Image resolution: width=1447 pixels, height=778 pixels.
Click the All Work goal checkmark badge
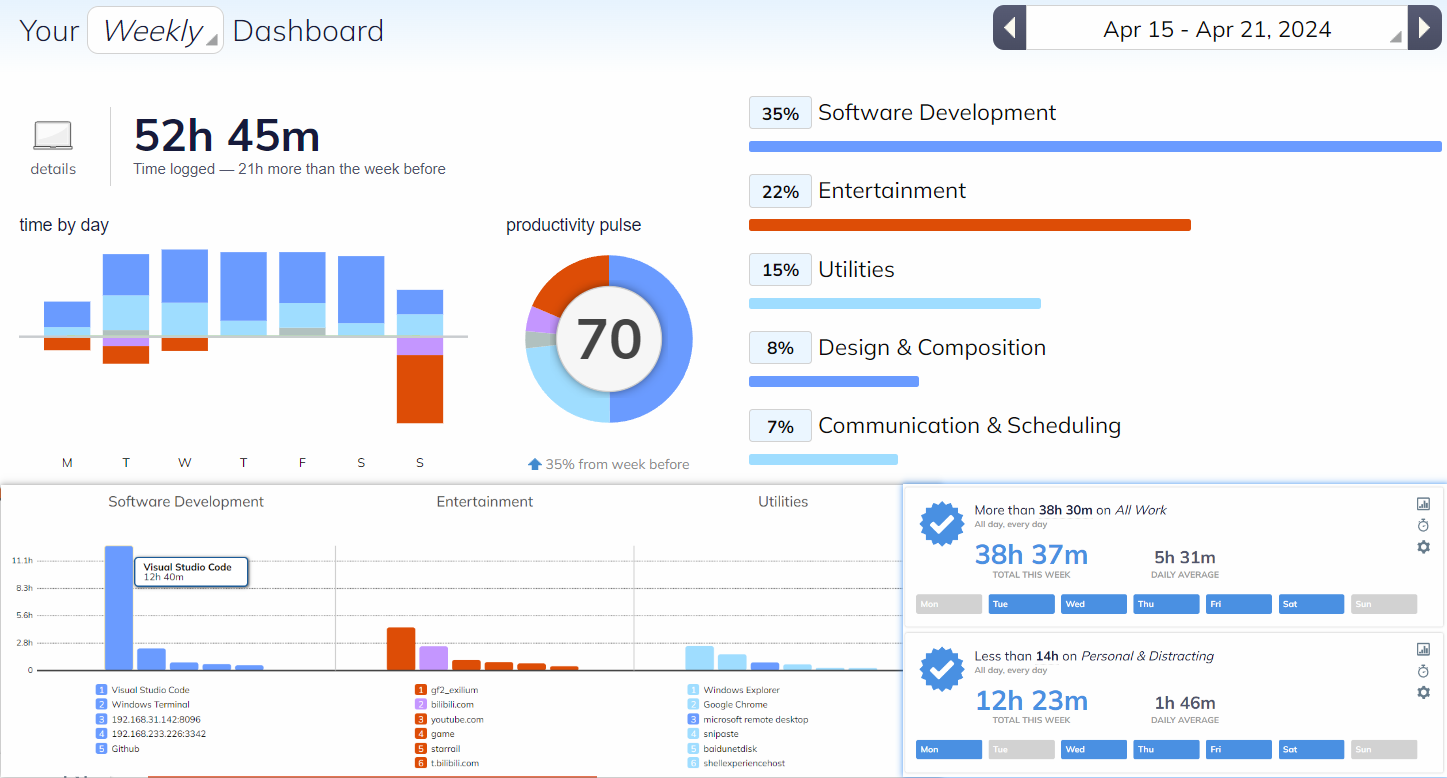941,524
